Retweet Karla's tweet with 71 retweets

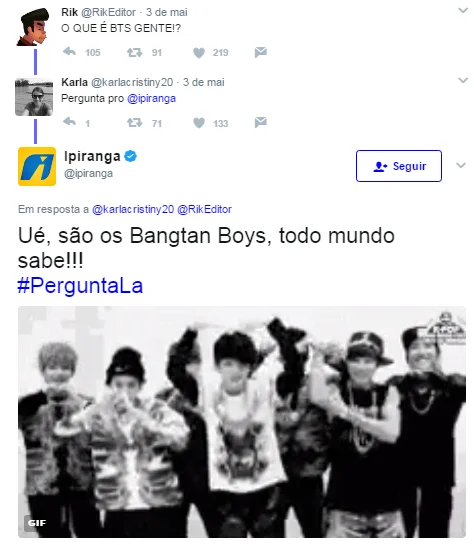(x=134, y=122)
